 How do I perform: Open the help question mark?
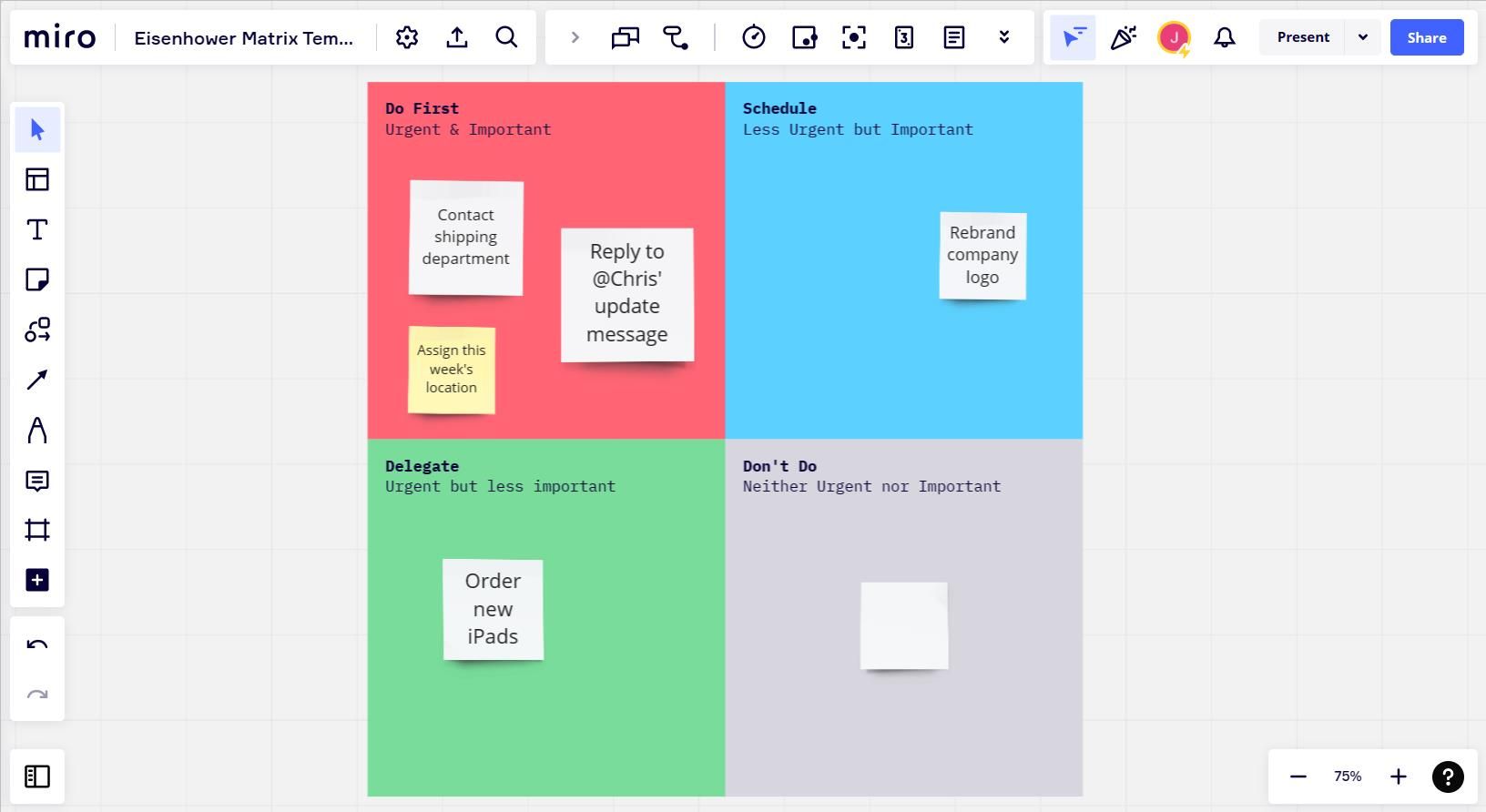(1448, 776)
